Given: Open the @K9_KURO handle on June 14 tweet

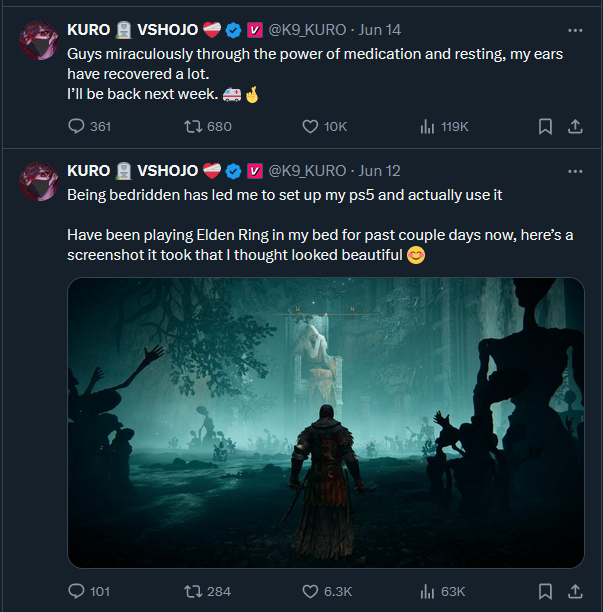Looking at the screenshot, I should click(307, 30).
